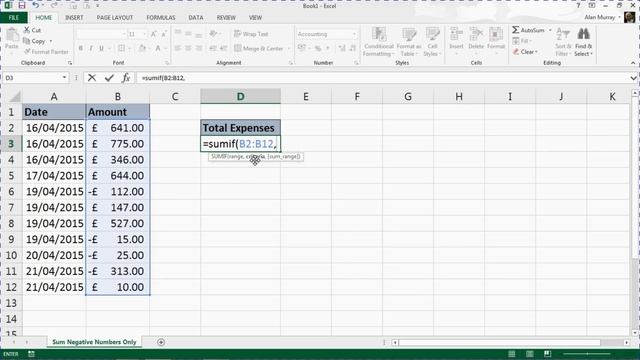Open Find & Select binoculars
Viewport: 640px width, 360px height.
(584, 42)
